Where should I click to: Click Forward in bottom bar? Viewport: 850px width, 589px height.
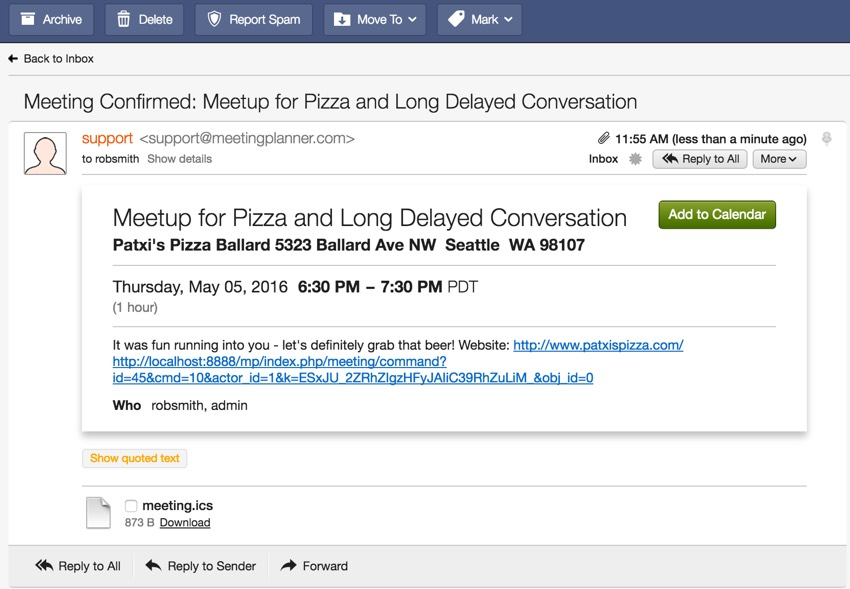314,566
